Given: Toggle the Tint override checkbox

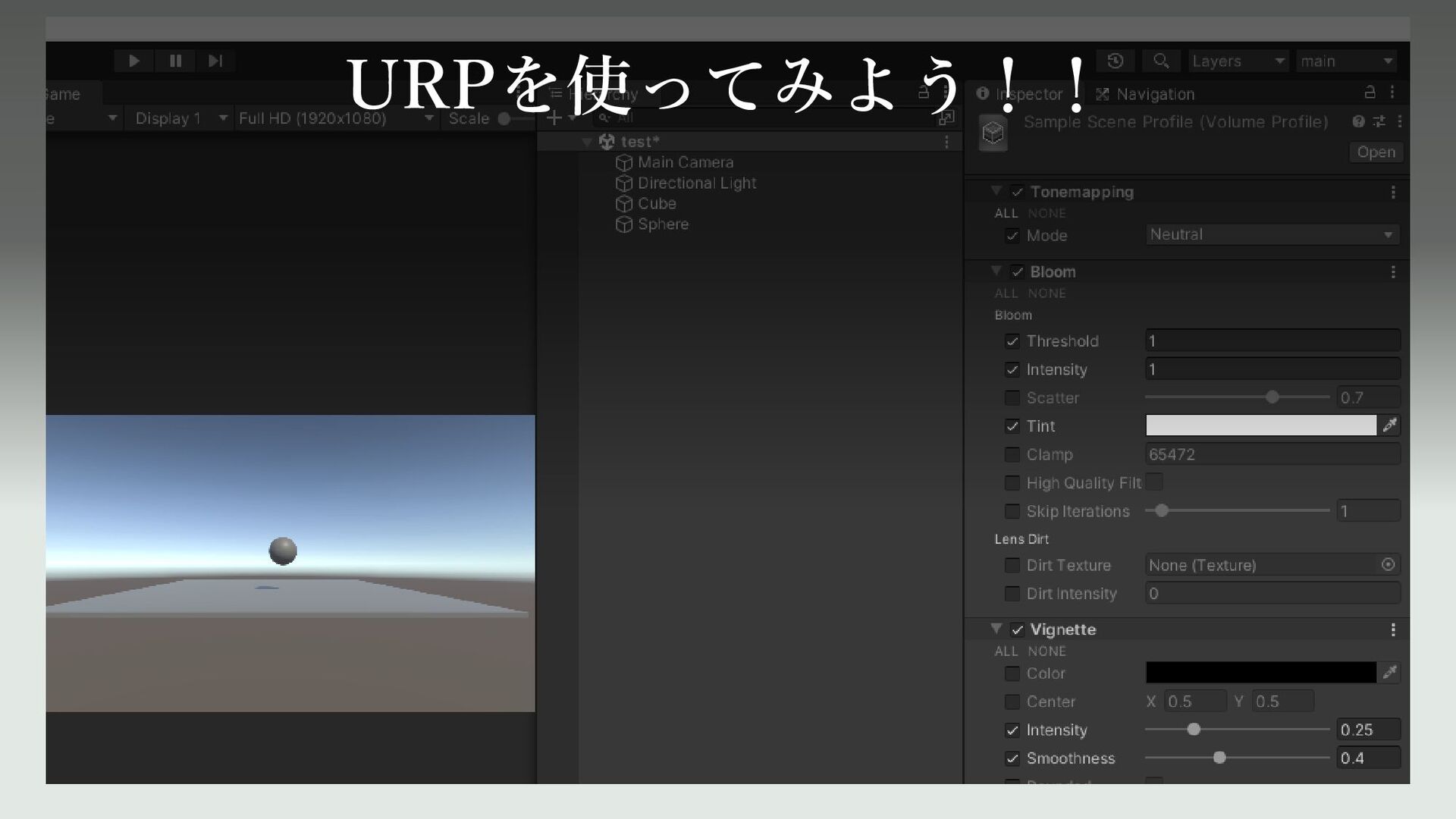Looking at the screenshot, I should pyautogui.click(x=1012, y=426).
